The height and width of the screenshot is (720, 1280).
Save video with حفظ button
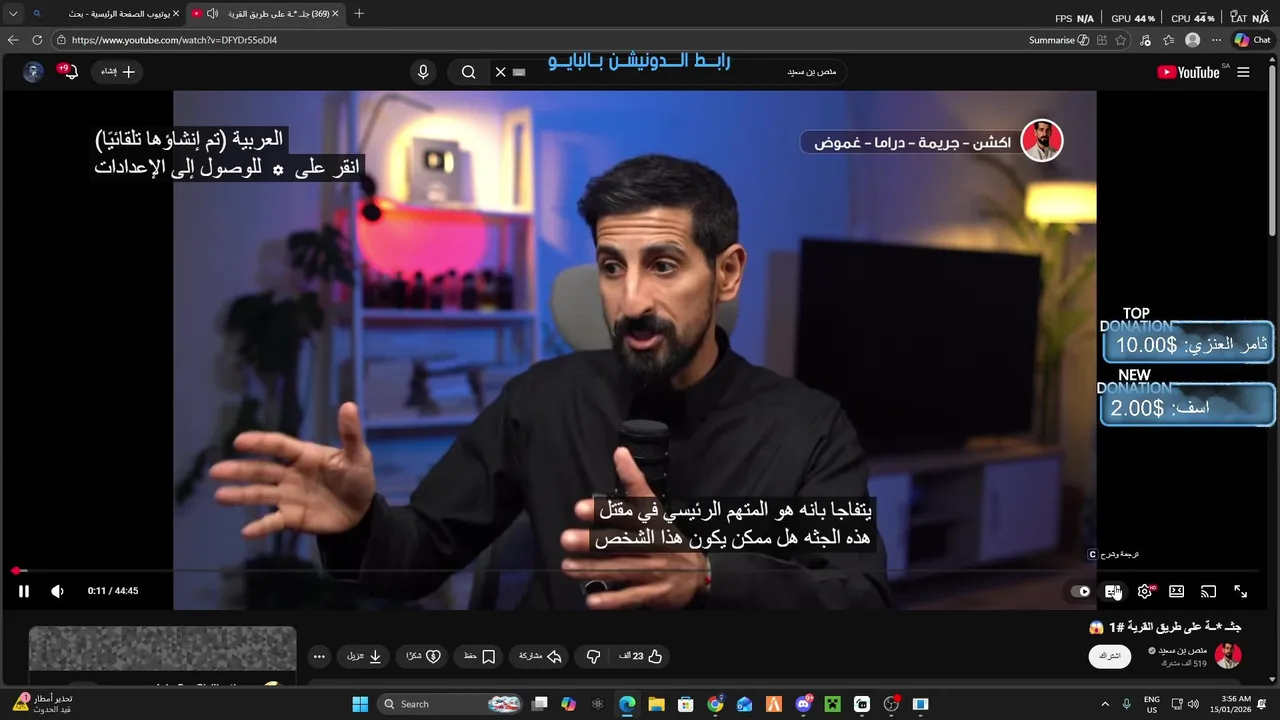pos(480,656)
